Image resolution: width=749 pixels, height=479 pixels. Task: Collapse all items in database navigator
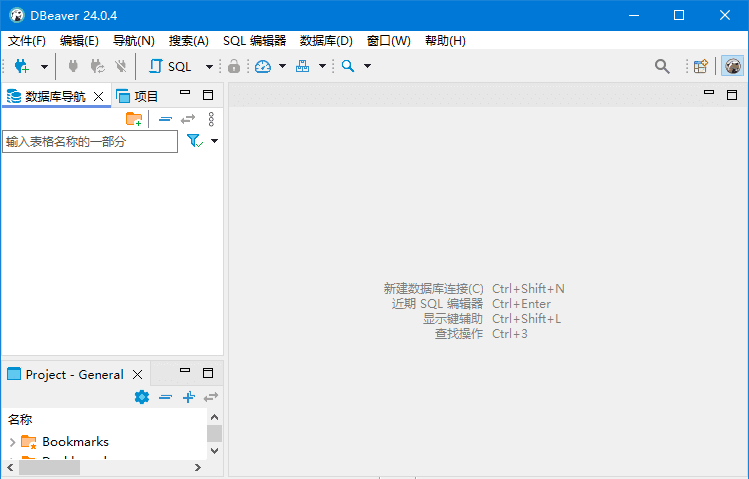tap(165, 119)
